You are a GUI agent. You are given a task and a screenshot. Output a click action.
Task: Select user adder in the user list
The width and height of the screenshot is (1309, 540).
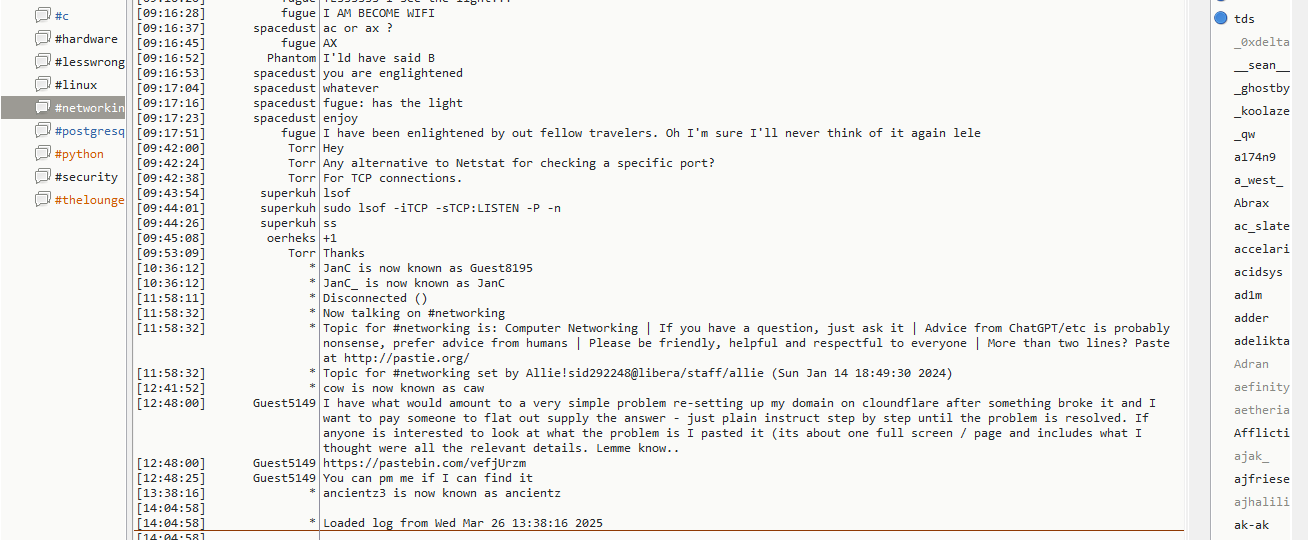click(x=1250, y=318)
